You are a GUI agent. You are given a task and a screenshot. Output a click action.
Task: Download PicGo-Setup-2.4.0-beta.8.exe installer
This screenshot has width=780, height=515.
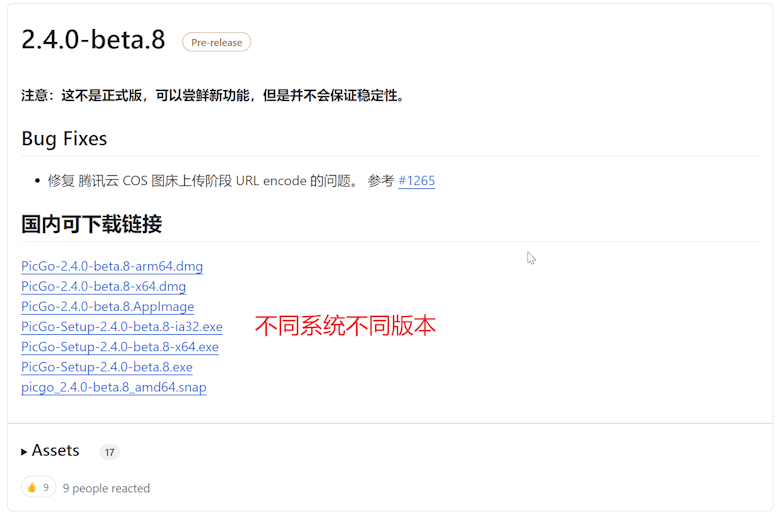[106, 367]
